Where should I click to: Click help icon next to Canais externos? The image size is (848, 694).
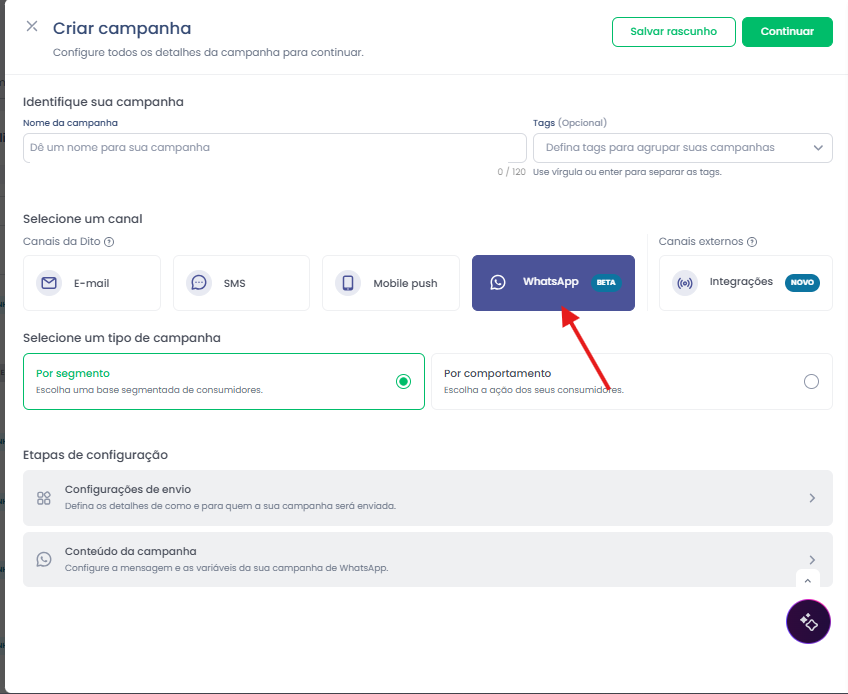tap(752, 242)
